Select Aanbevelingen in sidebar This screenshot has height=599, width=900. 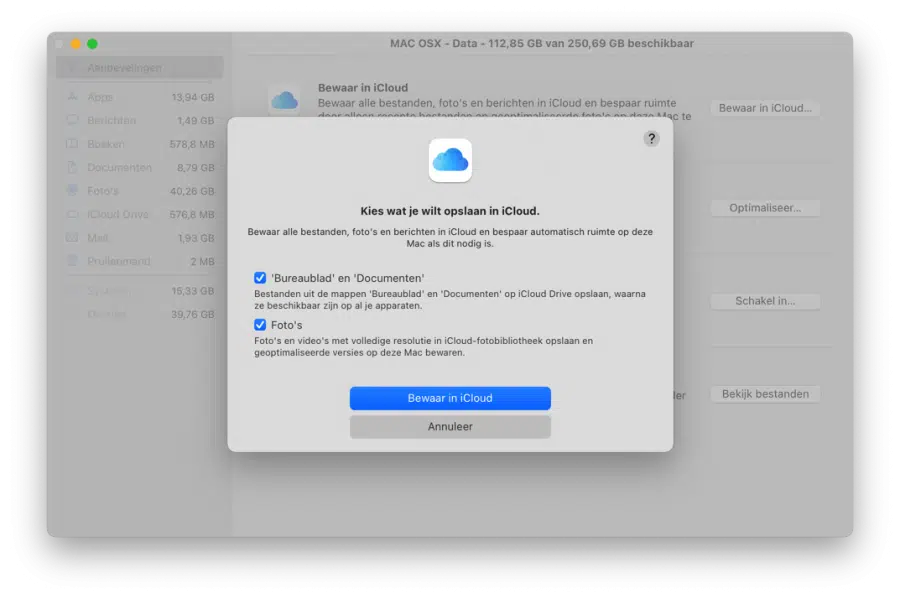(x=139, y=68)
